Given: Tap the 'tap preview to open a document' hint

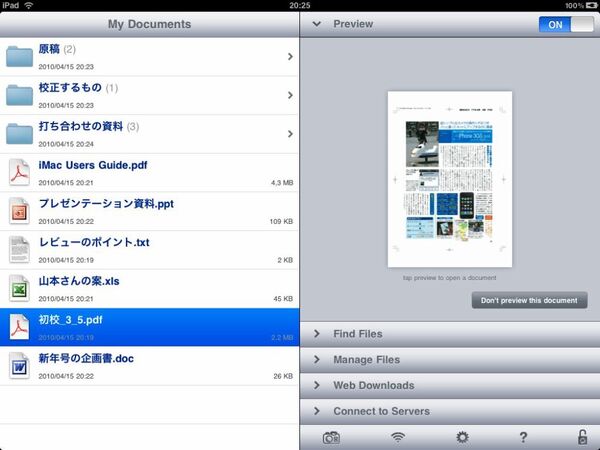Looking at the screenshot, I should point(450,278).
